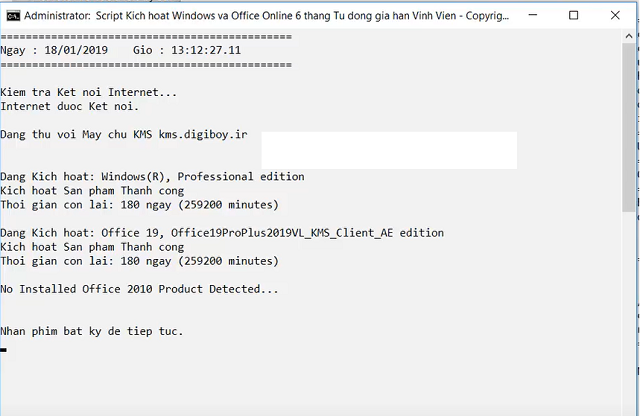
Task: Click the KMS server 'kms.digiboy.ir' text
Action: click(203, 134)
